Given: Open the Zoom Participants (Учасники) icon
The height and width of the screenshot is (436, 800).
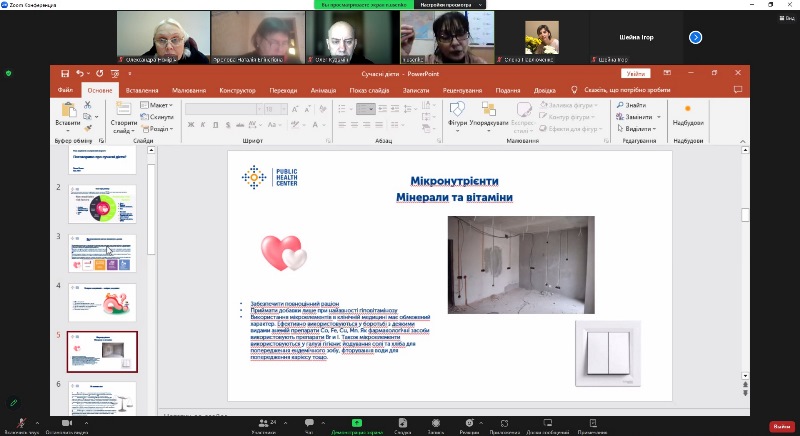Looking at the screenshot, I should pos(264,423).
